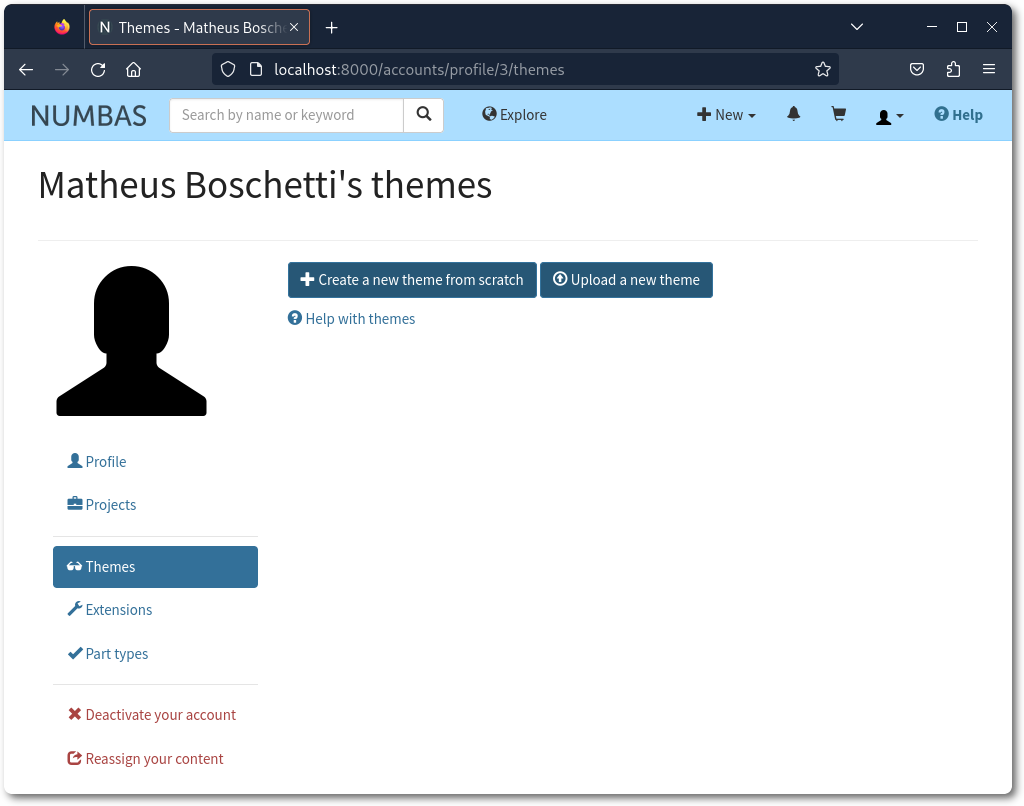Reload the page with the refresh icon

point(98,70)
